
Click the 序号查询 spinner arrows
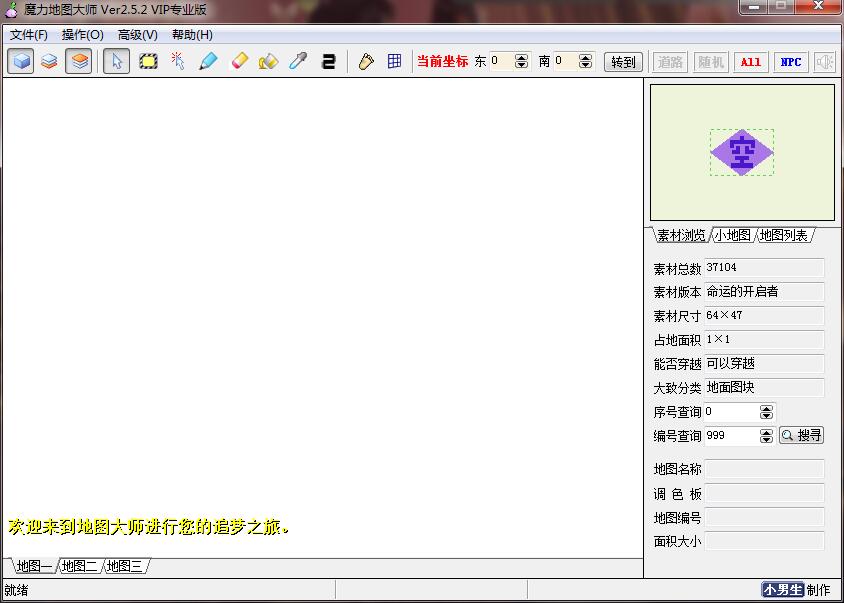coord(766,412)
